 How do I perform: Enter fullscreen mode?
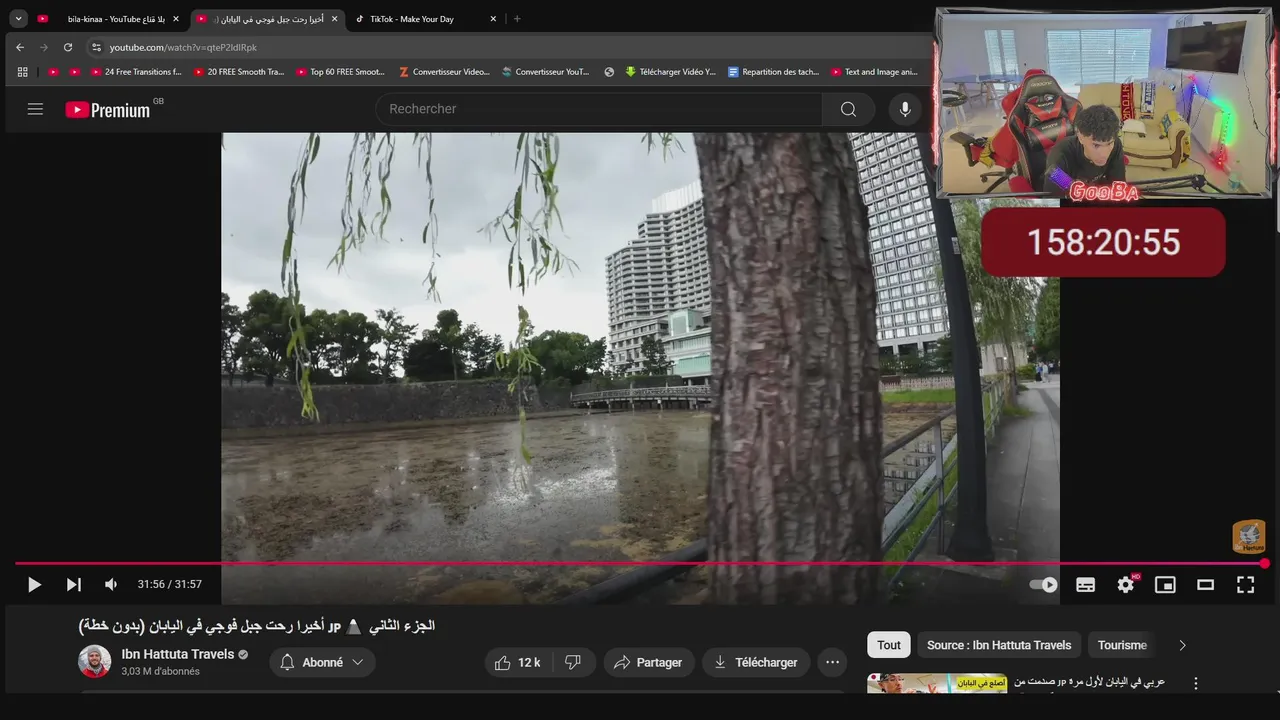[x=1245, y=585]
